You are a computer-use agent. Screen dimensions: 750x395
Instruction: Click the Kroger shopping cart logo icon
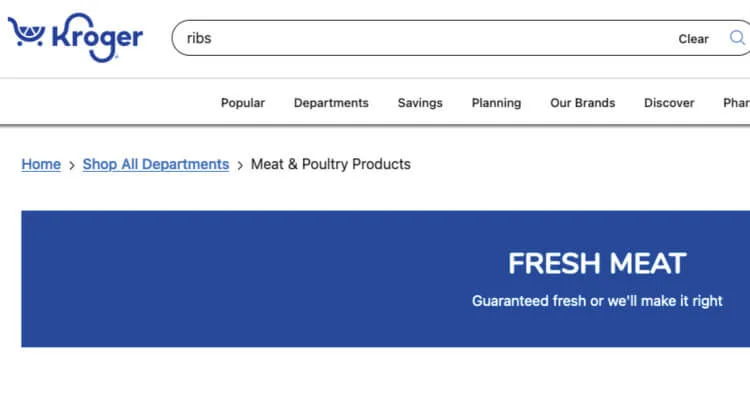(27, 33)
